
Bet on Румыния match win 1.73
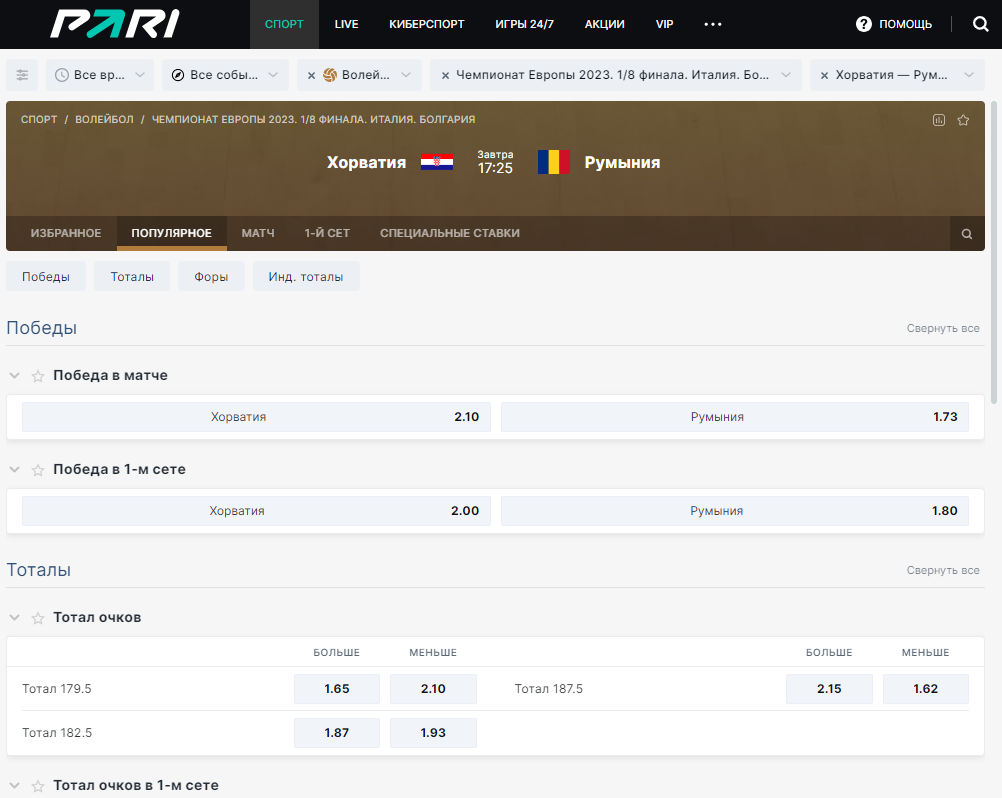pos(735,417)
